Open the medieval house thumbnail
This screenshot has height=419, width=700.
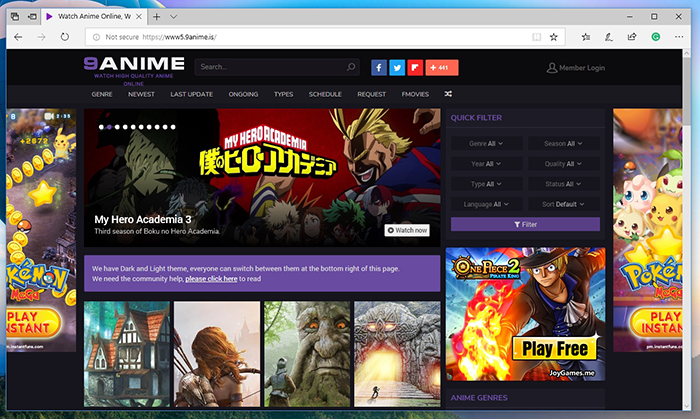127,354
